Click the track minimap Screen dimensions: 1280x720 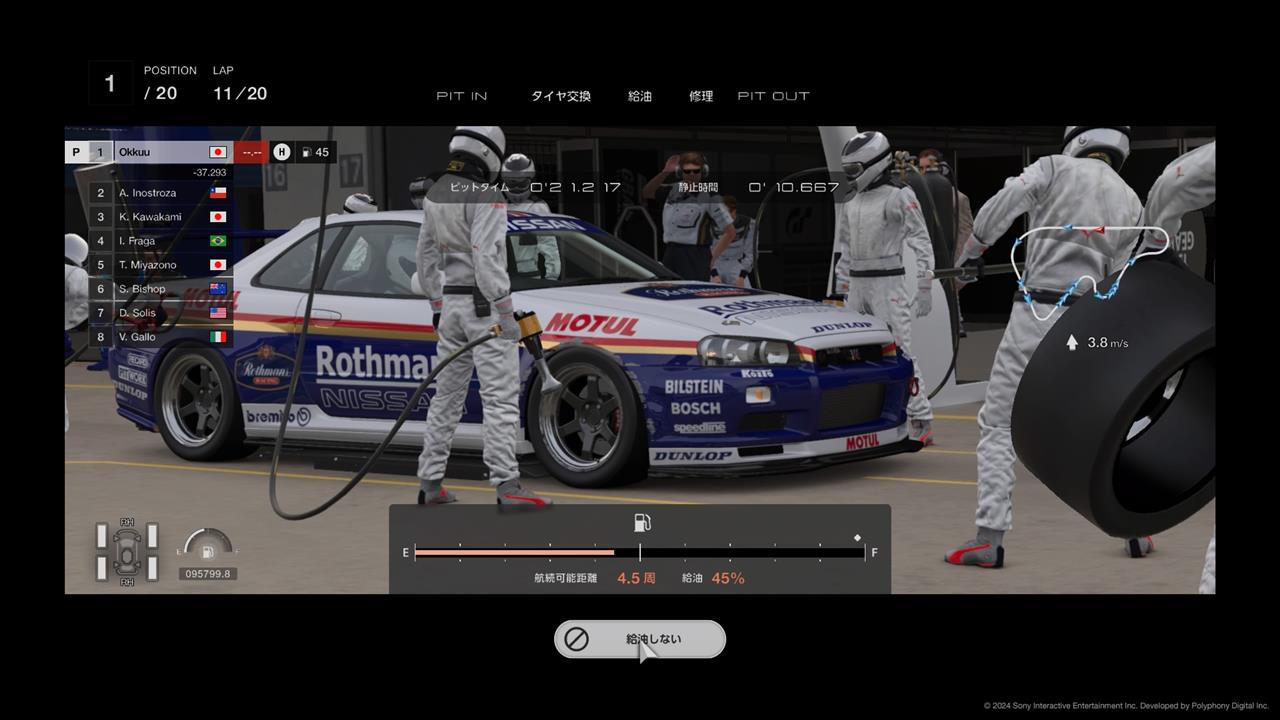point(1089,273)
